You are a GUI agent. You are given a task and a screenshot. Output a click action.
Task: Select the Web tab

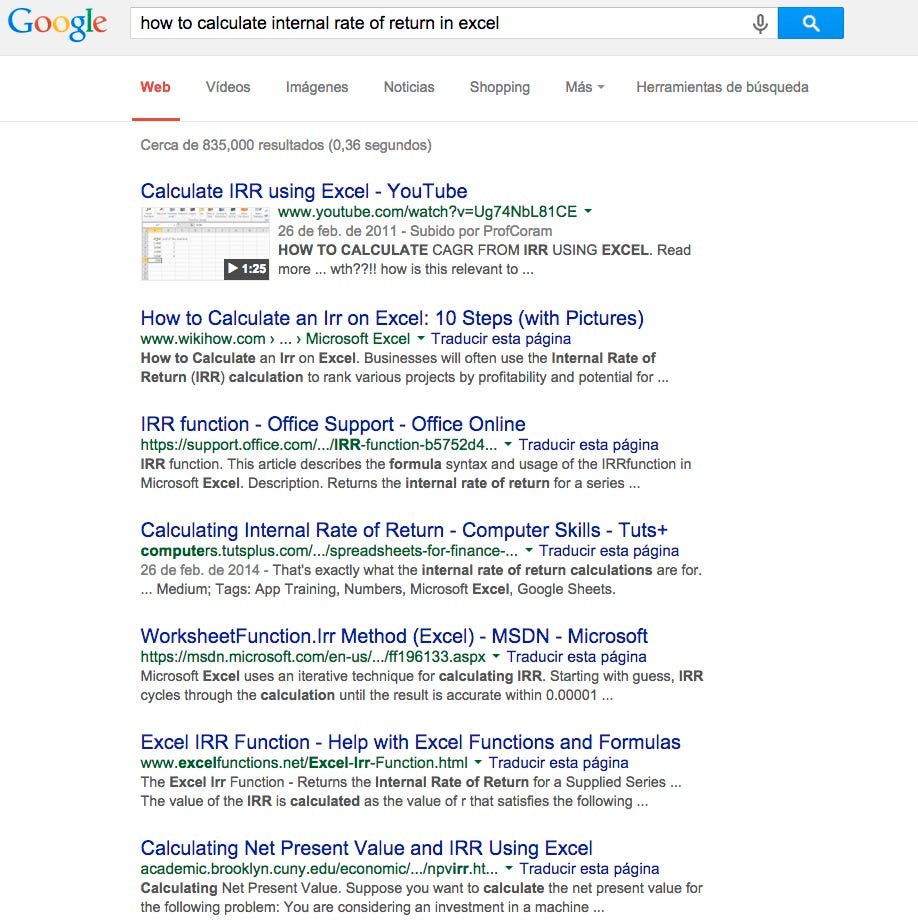[x=155, y=87]
